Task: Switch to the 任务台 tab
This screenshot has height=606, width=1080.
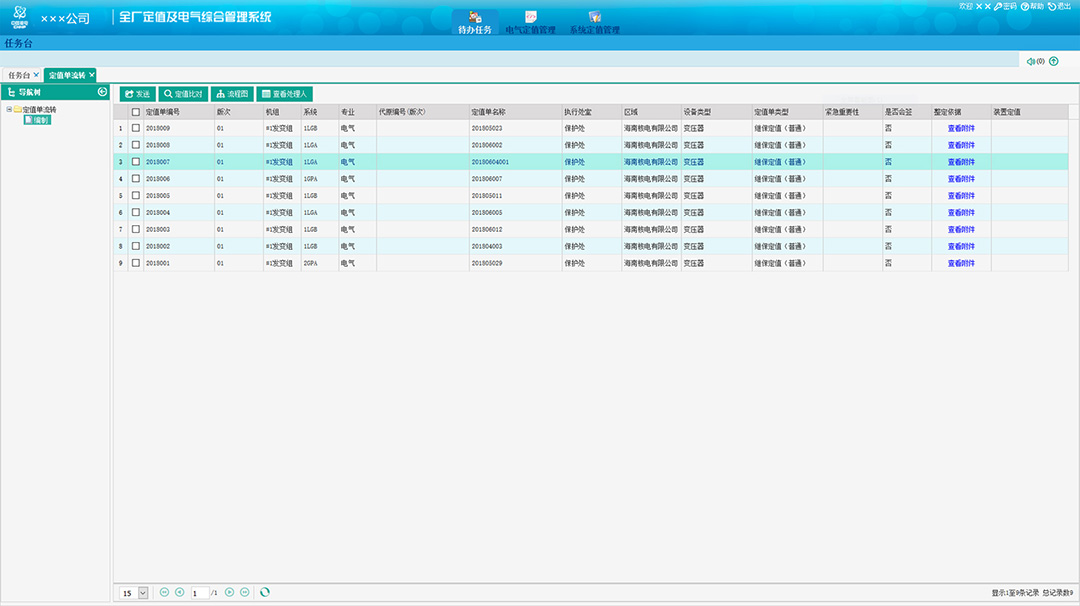Action: pos(19,75)
